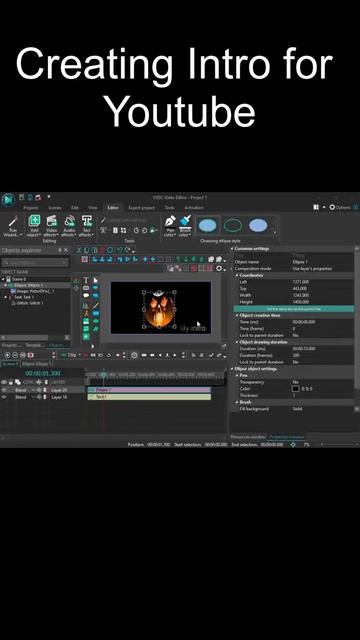Viewport: 360px width, 640px height.
Task: Choose the Pen color tool
Action: coord(170,226)
